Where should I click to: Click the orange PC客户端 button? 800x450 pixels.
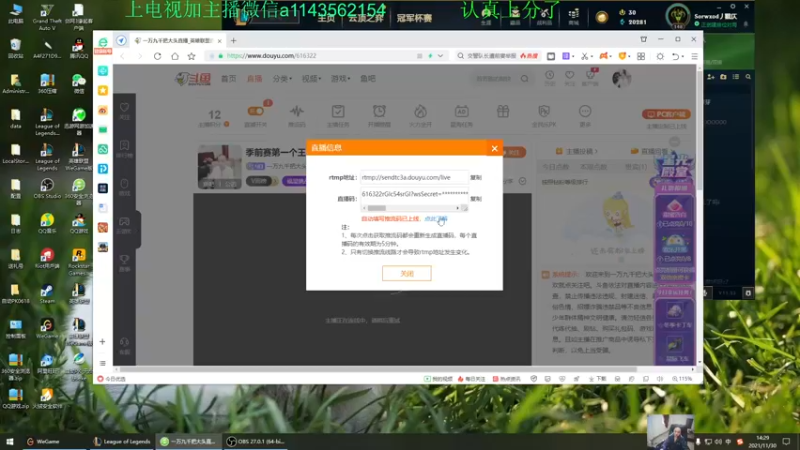click(666, 114)
